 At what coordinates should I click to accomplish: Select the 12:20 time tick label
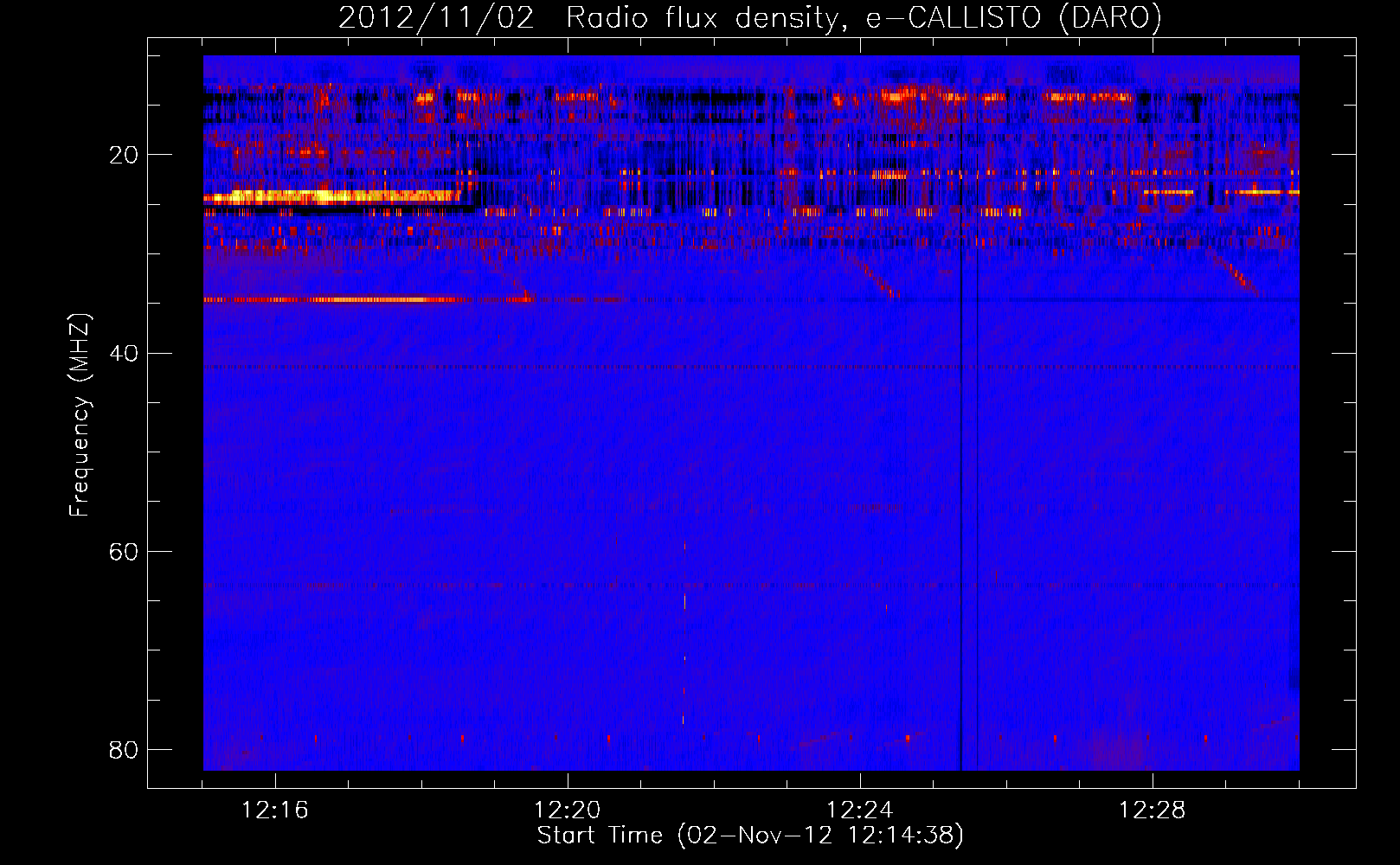(x=568, y=811)
